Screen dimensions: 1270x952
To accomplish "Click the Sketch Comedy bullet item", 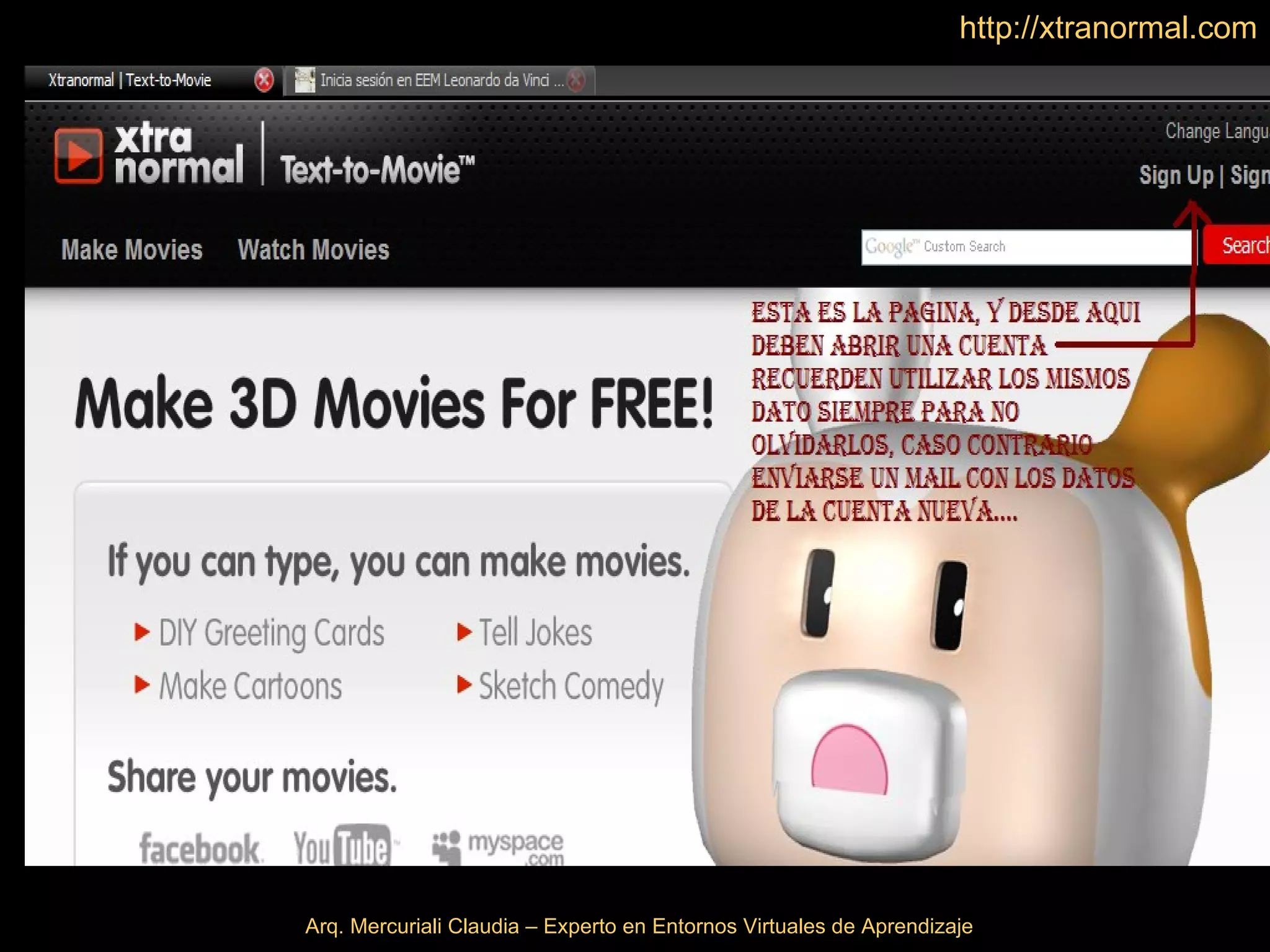I will [571, 685].
